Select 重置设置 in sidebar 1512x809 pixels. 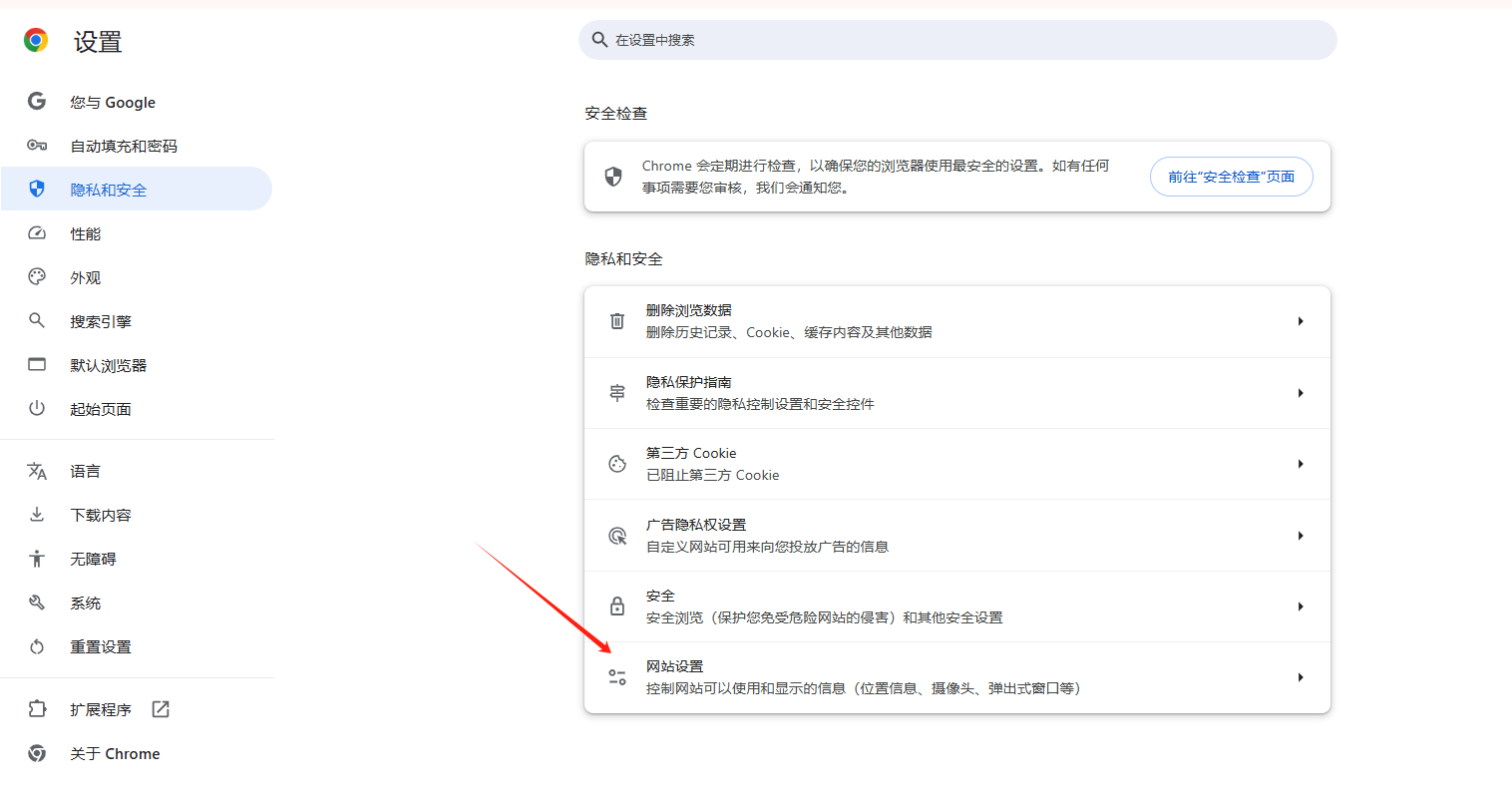(137, 646)
